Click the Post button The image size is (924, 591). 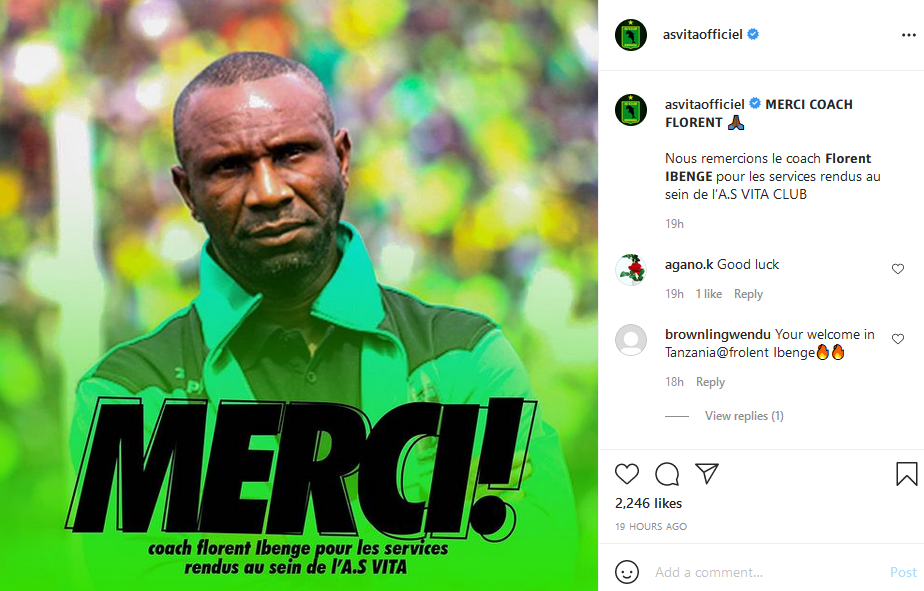pos(903,572)
